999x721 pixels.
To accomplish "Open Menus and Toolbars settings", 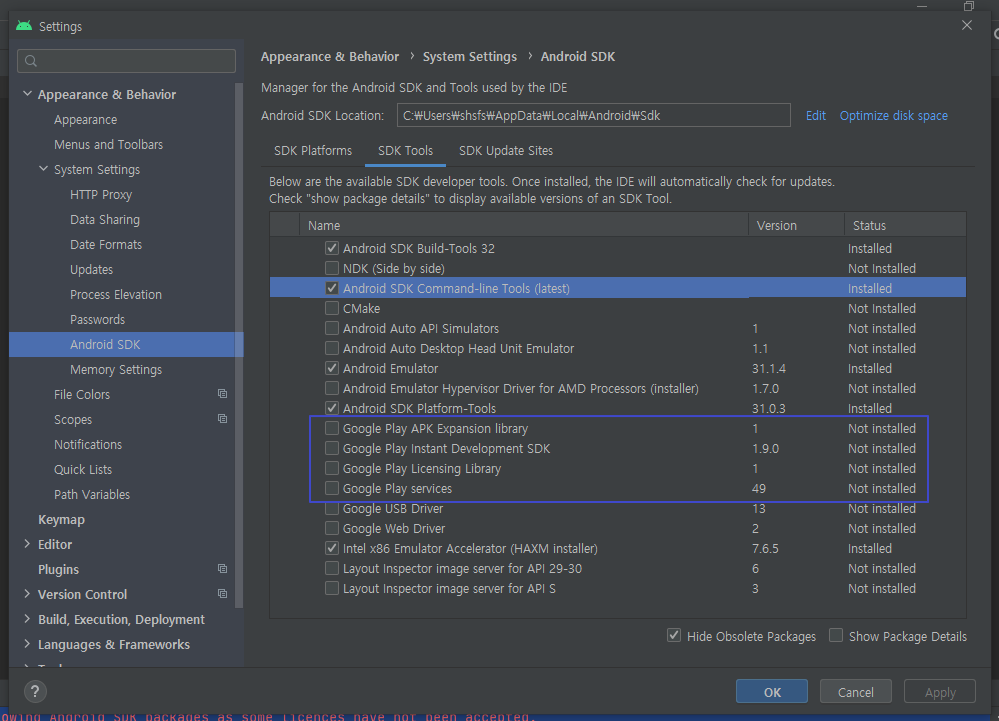I will click(108, 145).
